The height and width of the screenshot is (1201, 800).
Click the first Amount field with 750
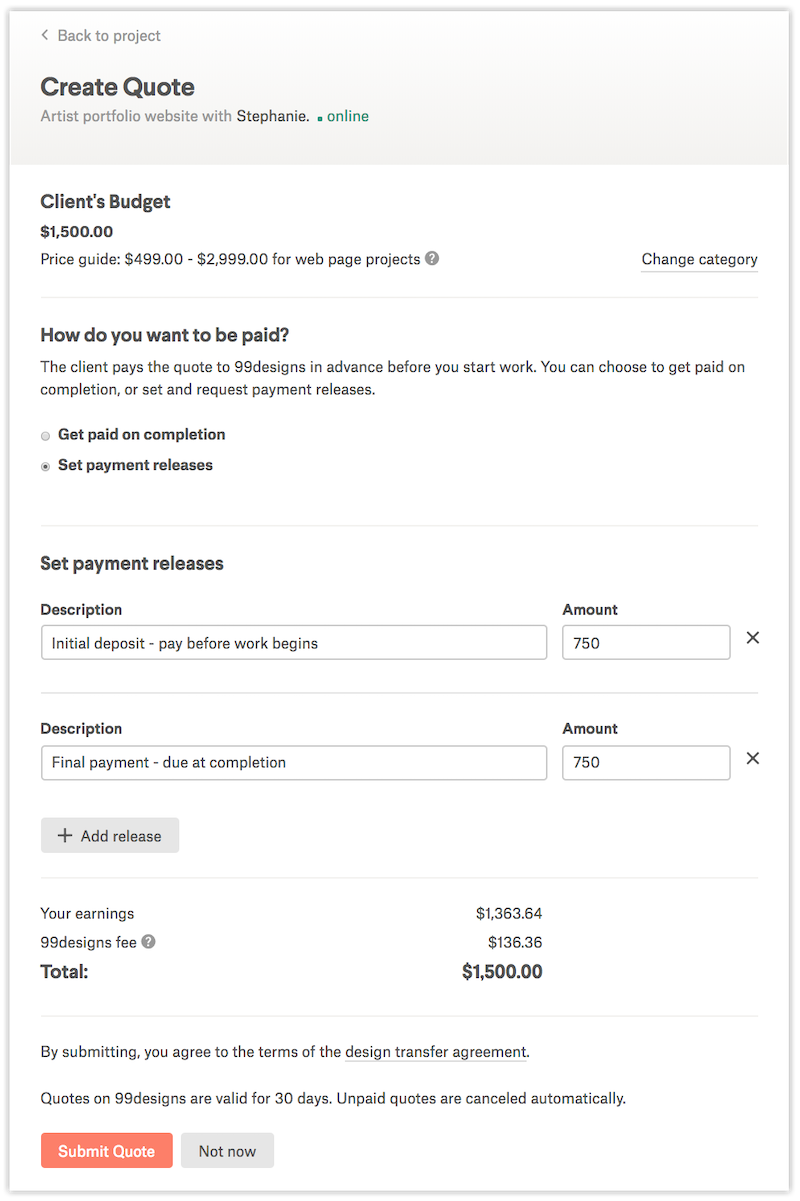click(x=646, y=643)
